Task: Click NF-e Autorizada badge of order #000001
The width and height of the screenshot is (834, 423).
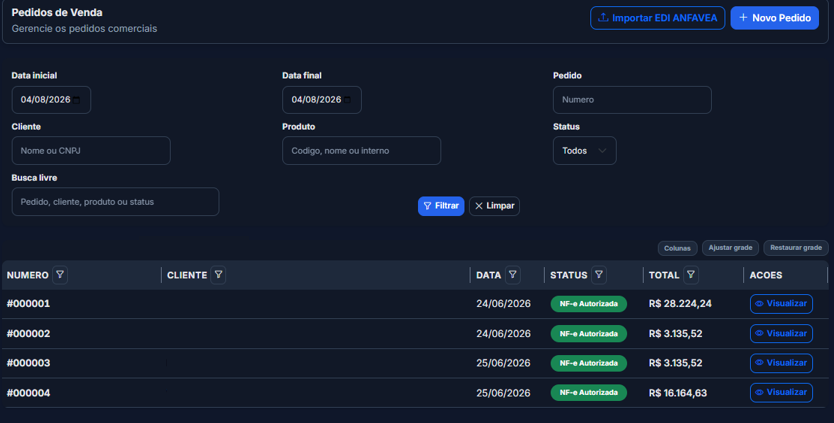Action: [588, 304]
